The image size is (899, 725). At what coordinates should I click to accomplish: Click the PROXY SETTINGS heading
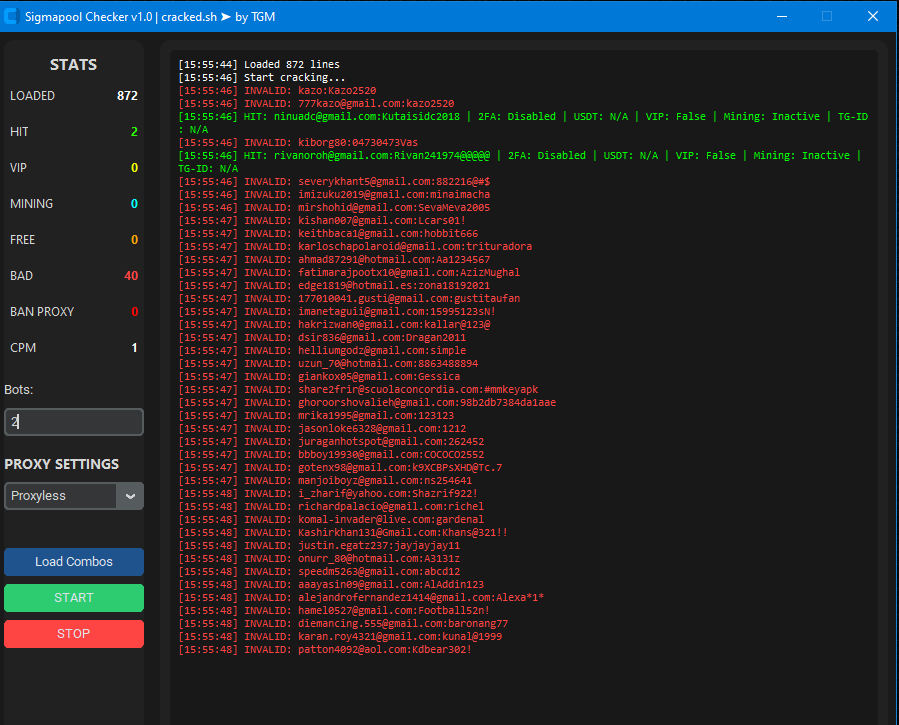tap(62, 464)
